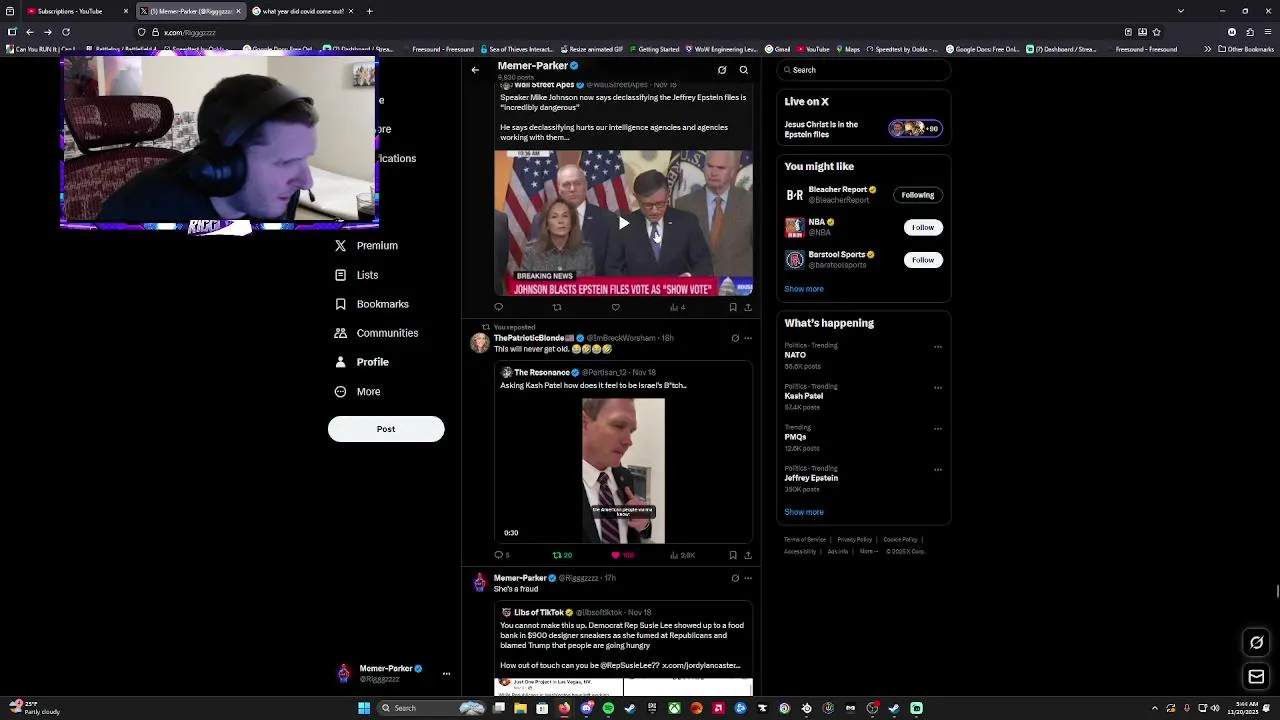The width and height of the screenshot is (1280, 720).
Task: Open more options for NATO trend
Action: [x=938, y=347]
